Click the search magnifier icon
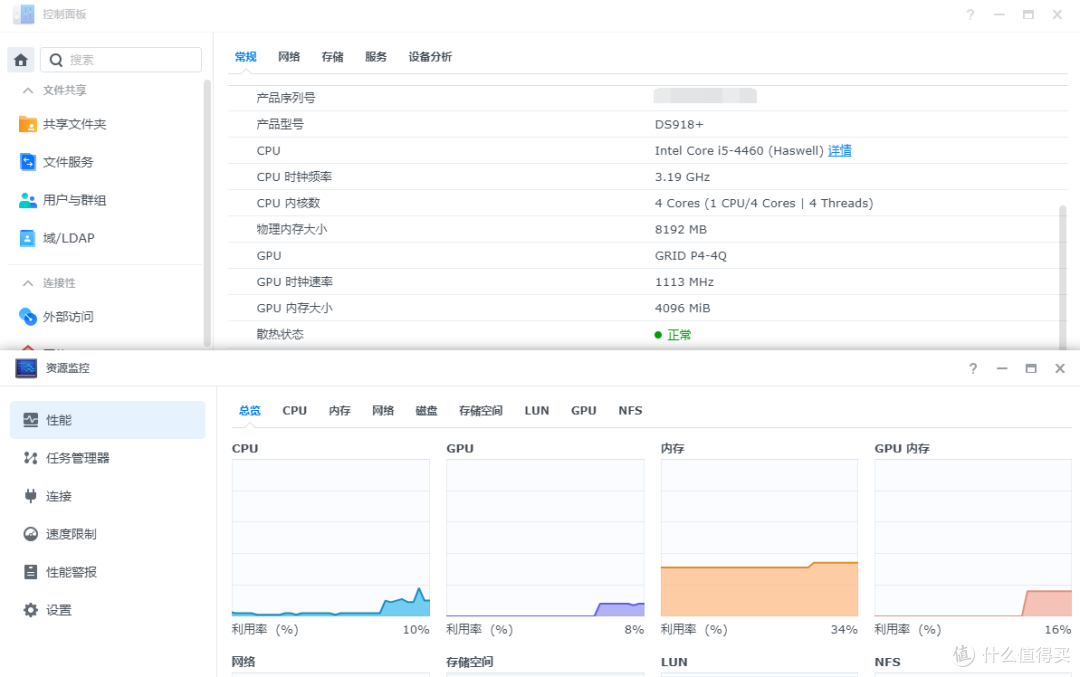Screen dimensions: 1080x677 [56, 61]
